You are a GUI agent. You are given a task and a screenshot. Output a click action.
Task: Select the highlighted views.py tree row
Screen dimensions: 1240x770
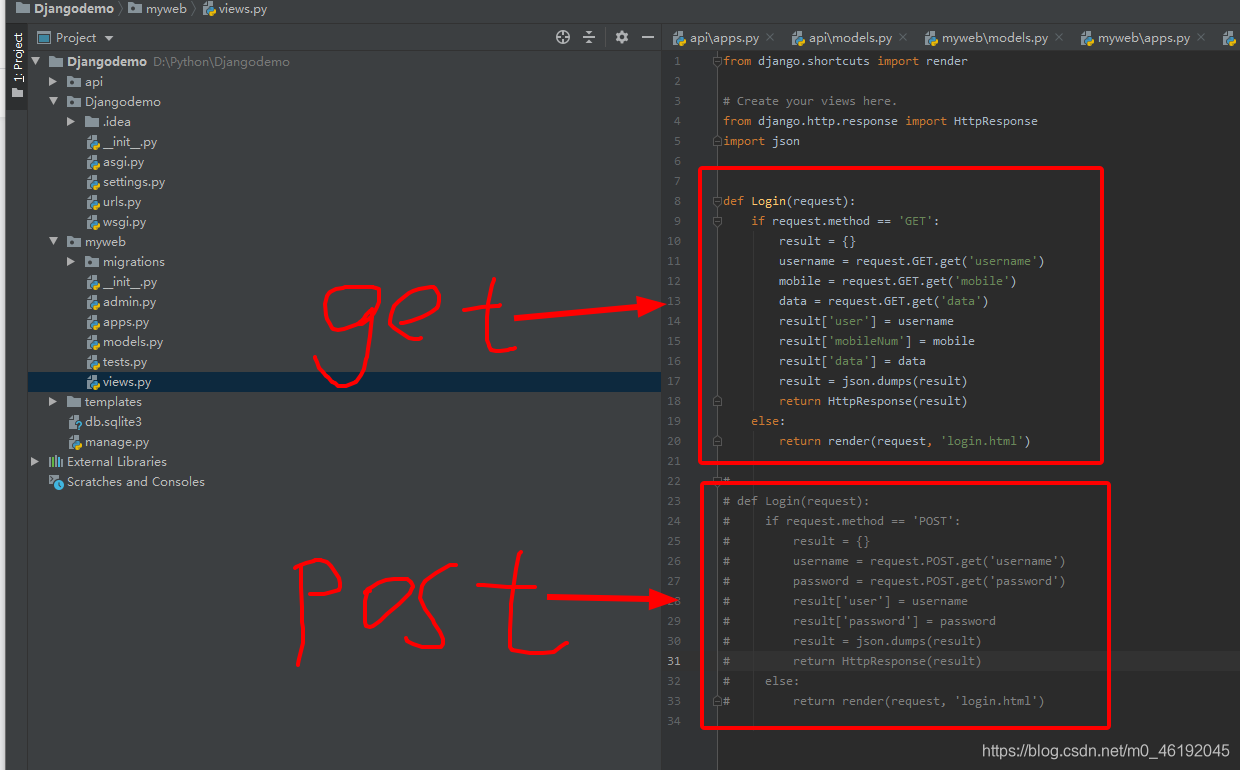(x=344, y=382)
